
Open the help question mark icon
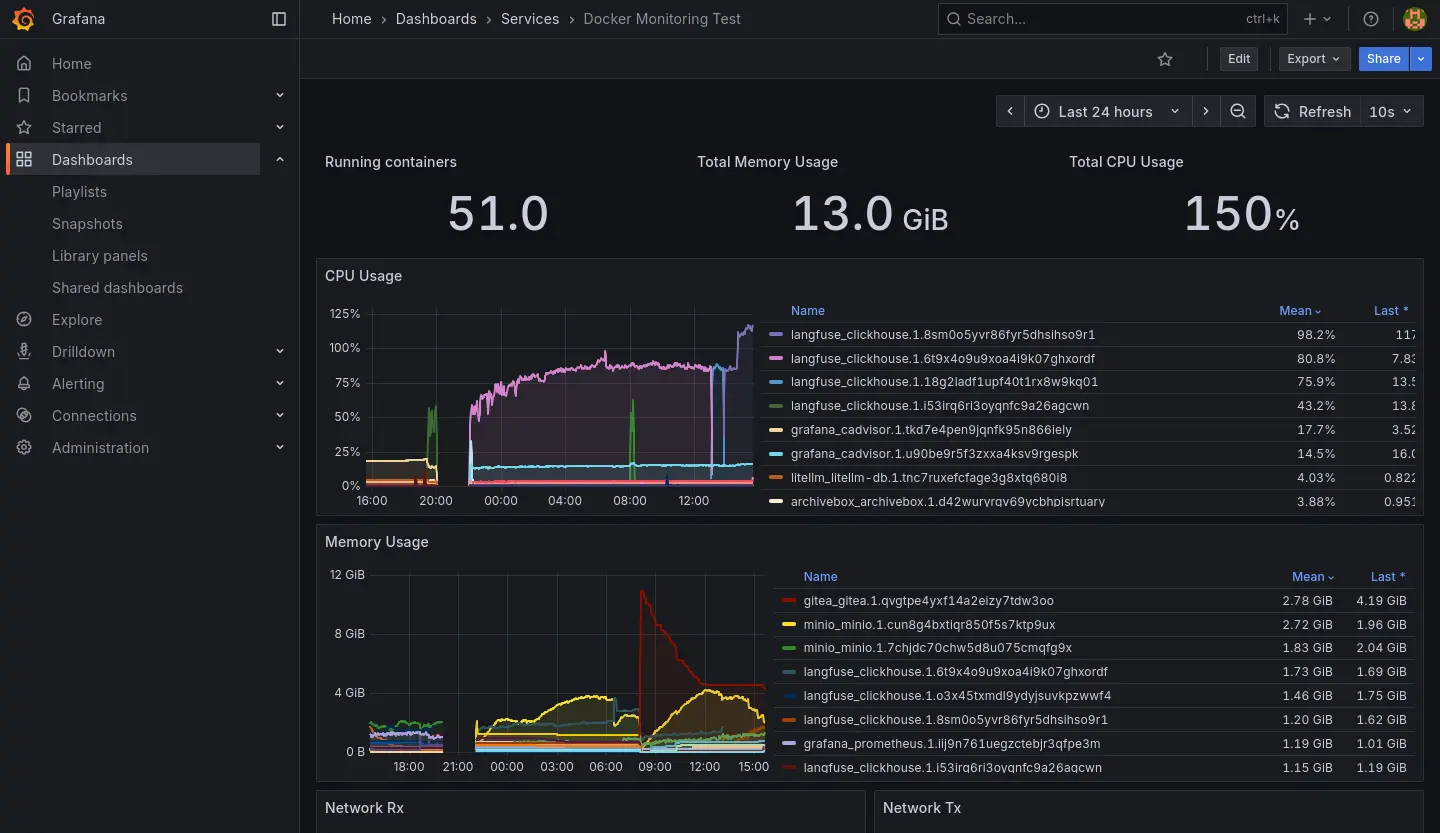pos(1371,19)
